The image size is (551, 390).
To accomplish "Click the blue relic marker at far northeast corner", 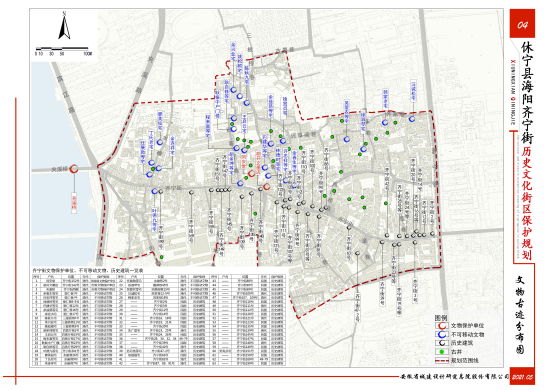I will pyautogui.click(x=412, y=119).
